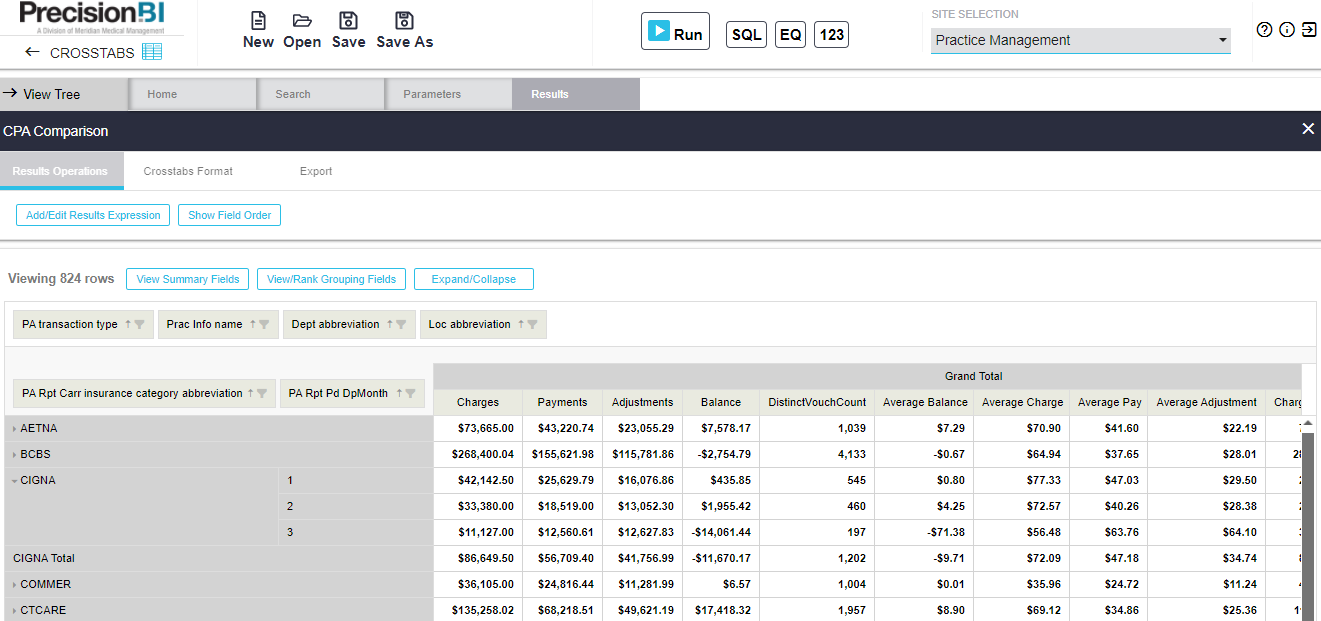This screenshot has width=1321, height=621.
Task: Click the info circle icon
Action: (x=1287, y=30)
